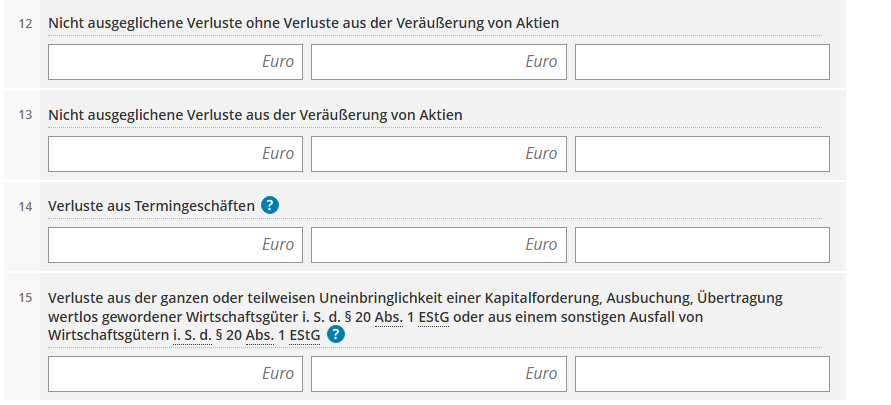The image size is (891, 405).
Task: Click first Euro field in row 15
Action: point(176,374)
